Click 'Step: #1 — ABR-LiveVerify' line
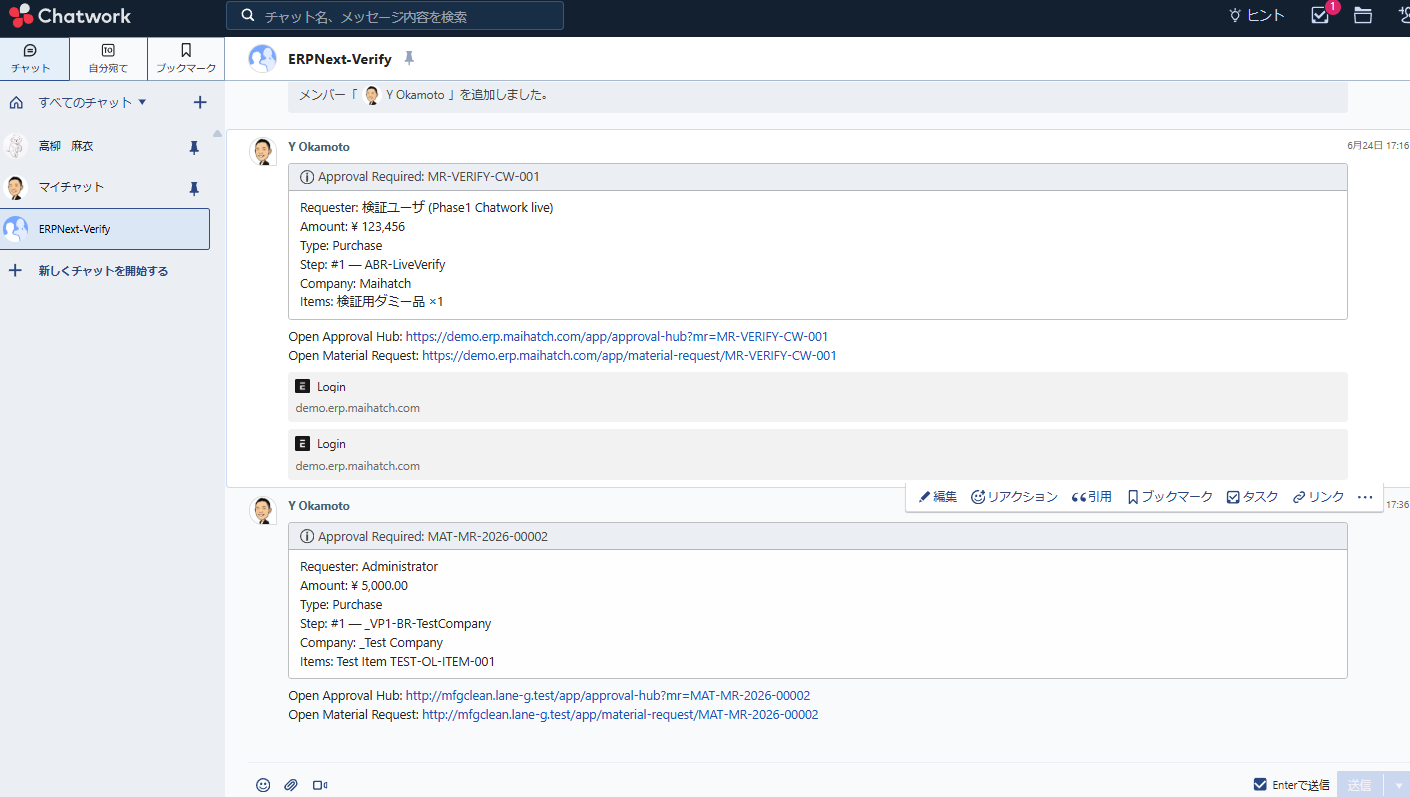 [373, 265]
